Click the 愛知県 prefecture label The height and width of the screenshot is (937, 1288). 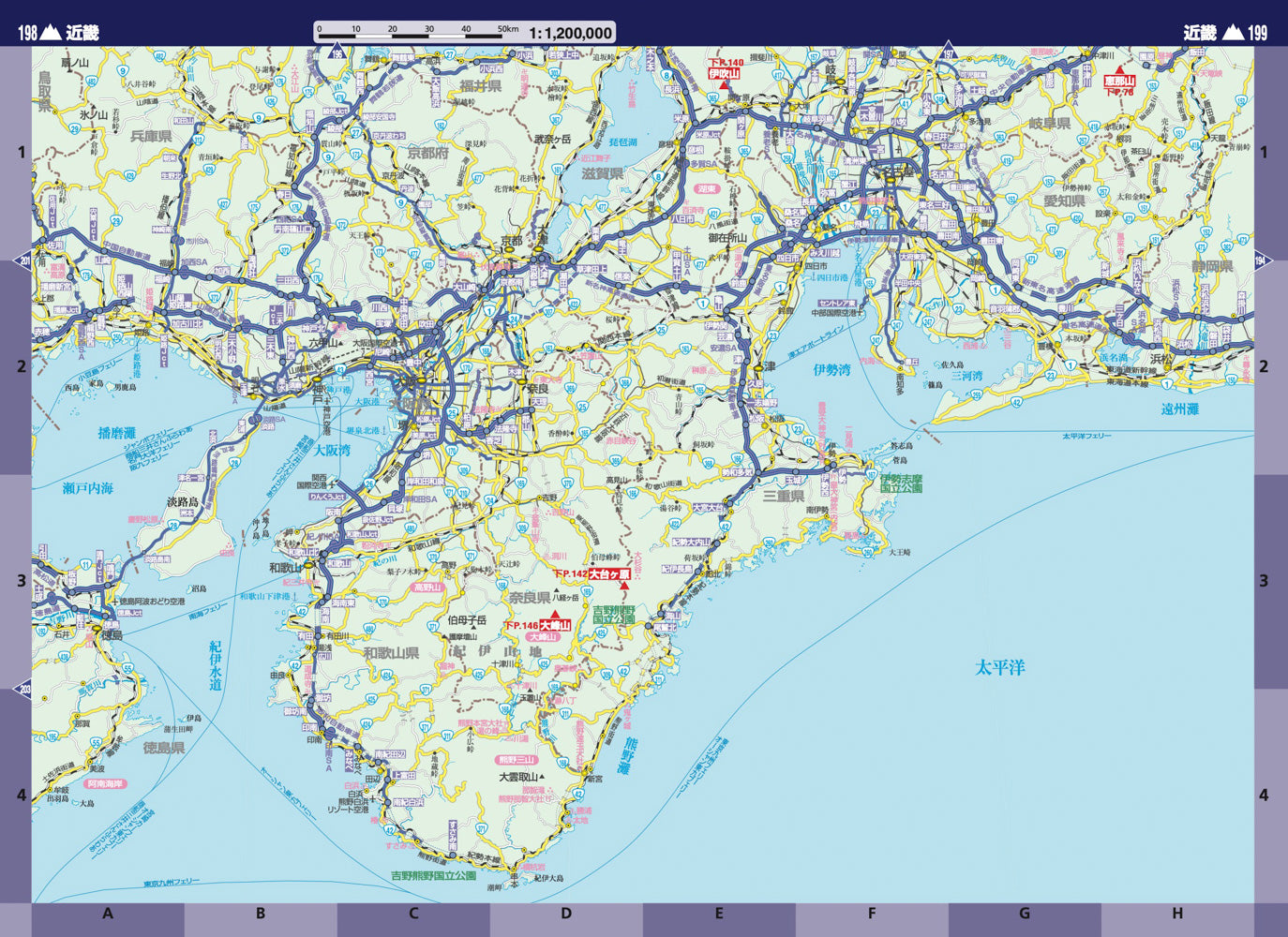1064,201
